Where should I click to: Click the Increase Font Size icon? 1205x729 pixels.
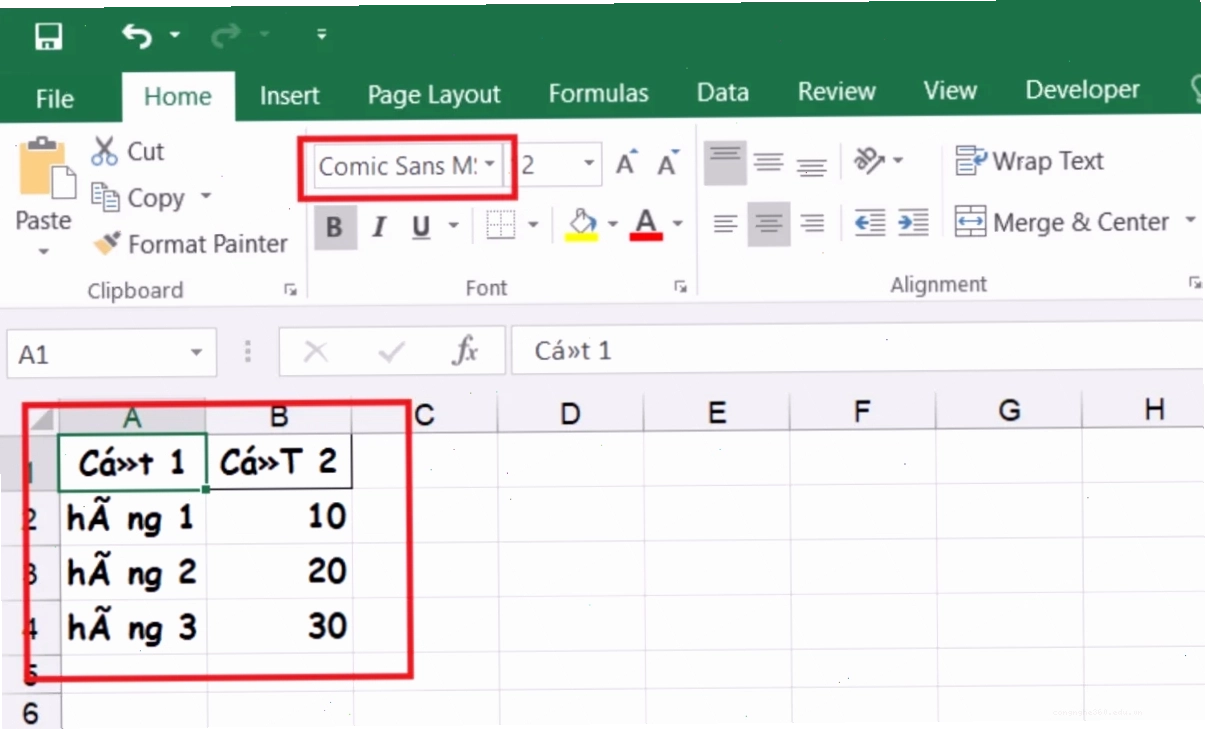[628, 163]
